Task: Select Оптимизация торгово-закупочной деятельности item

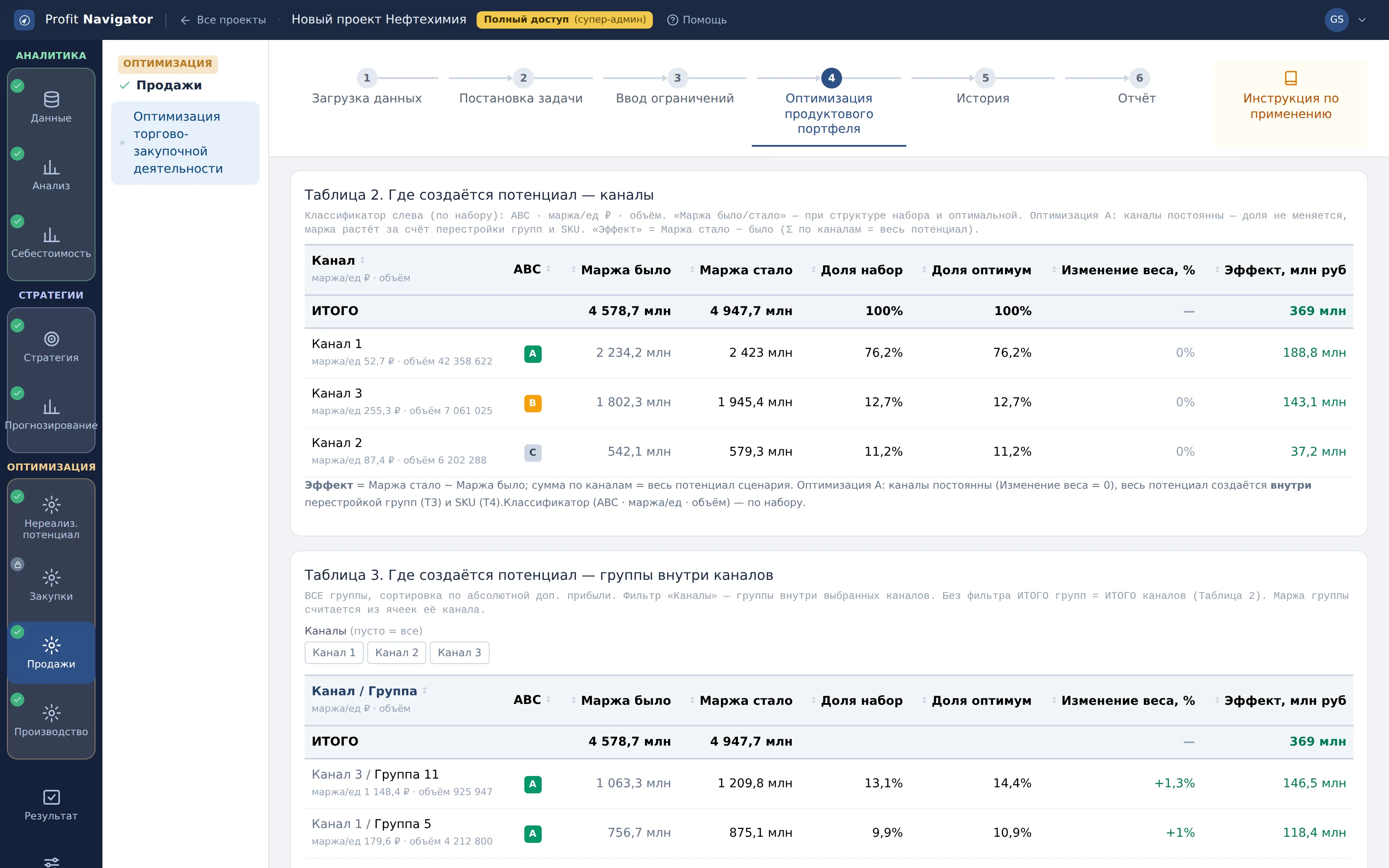Action: tap(185, 143)
